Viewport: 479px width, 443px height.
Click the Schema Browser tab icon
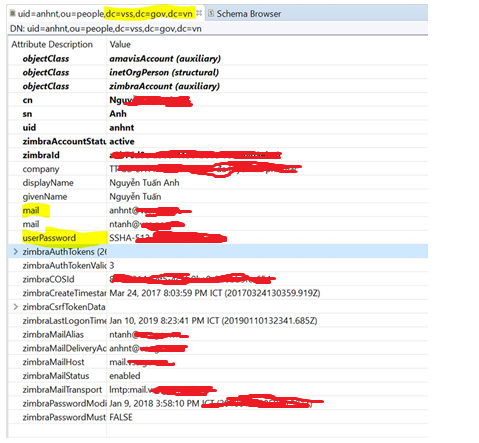click(211, 13)
